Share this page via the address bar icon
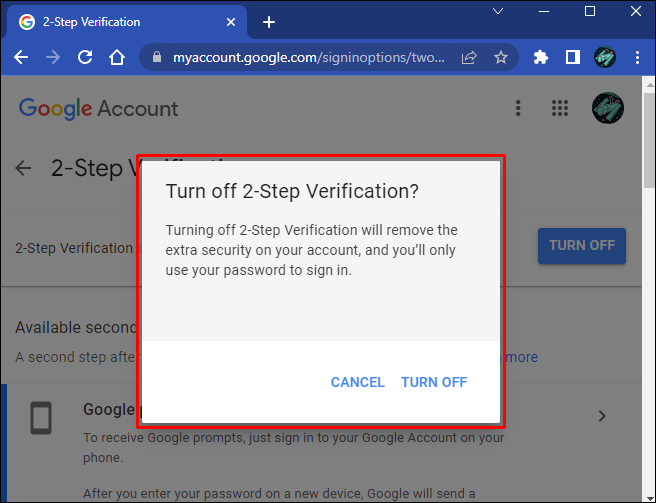656x503 pixels. (x=469, y=58)
